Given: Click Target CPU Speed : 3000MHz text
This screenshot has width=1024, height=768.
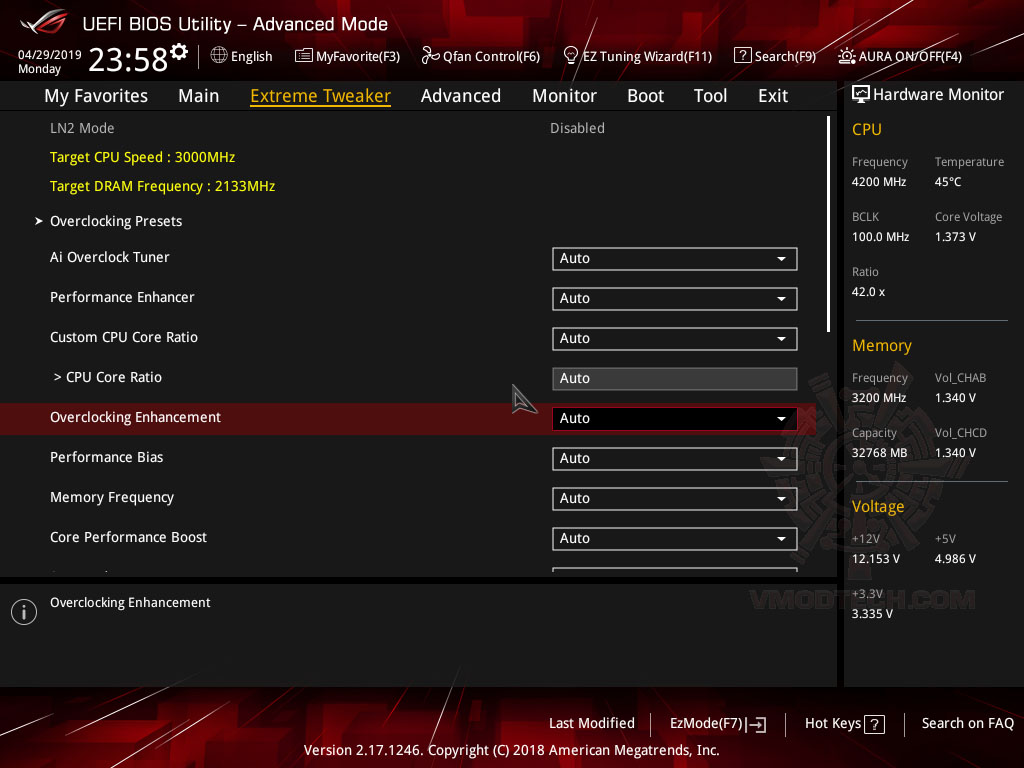Looking at the screenshot, I should click(x=142, y=157).
